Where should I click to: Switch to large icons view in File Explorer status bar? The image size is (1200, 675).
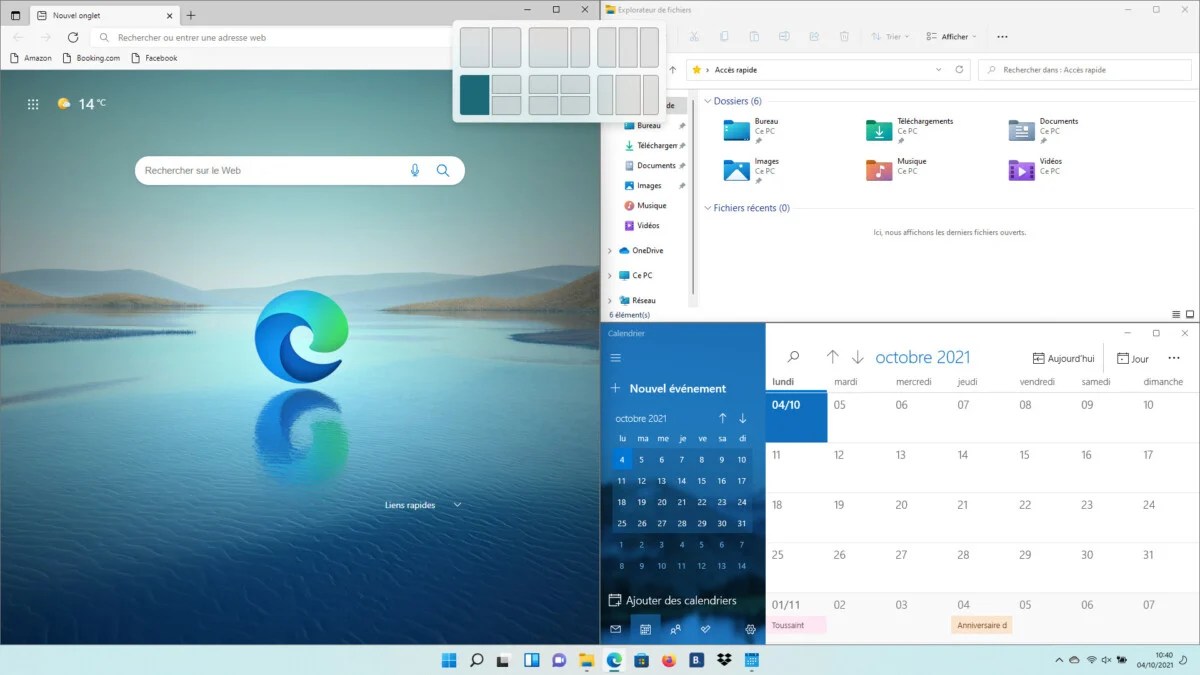[1189, 315]
